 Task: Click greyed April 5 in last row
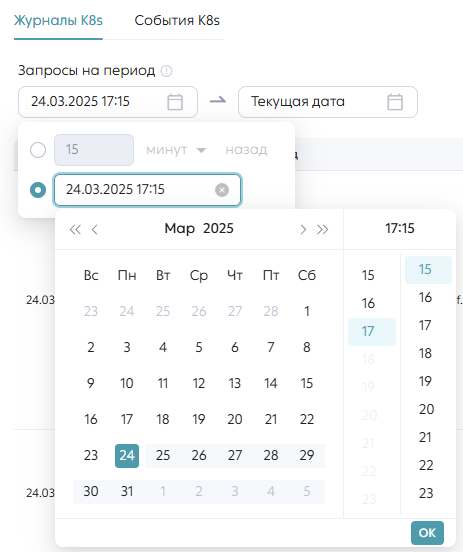coord(307,491)
